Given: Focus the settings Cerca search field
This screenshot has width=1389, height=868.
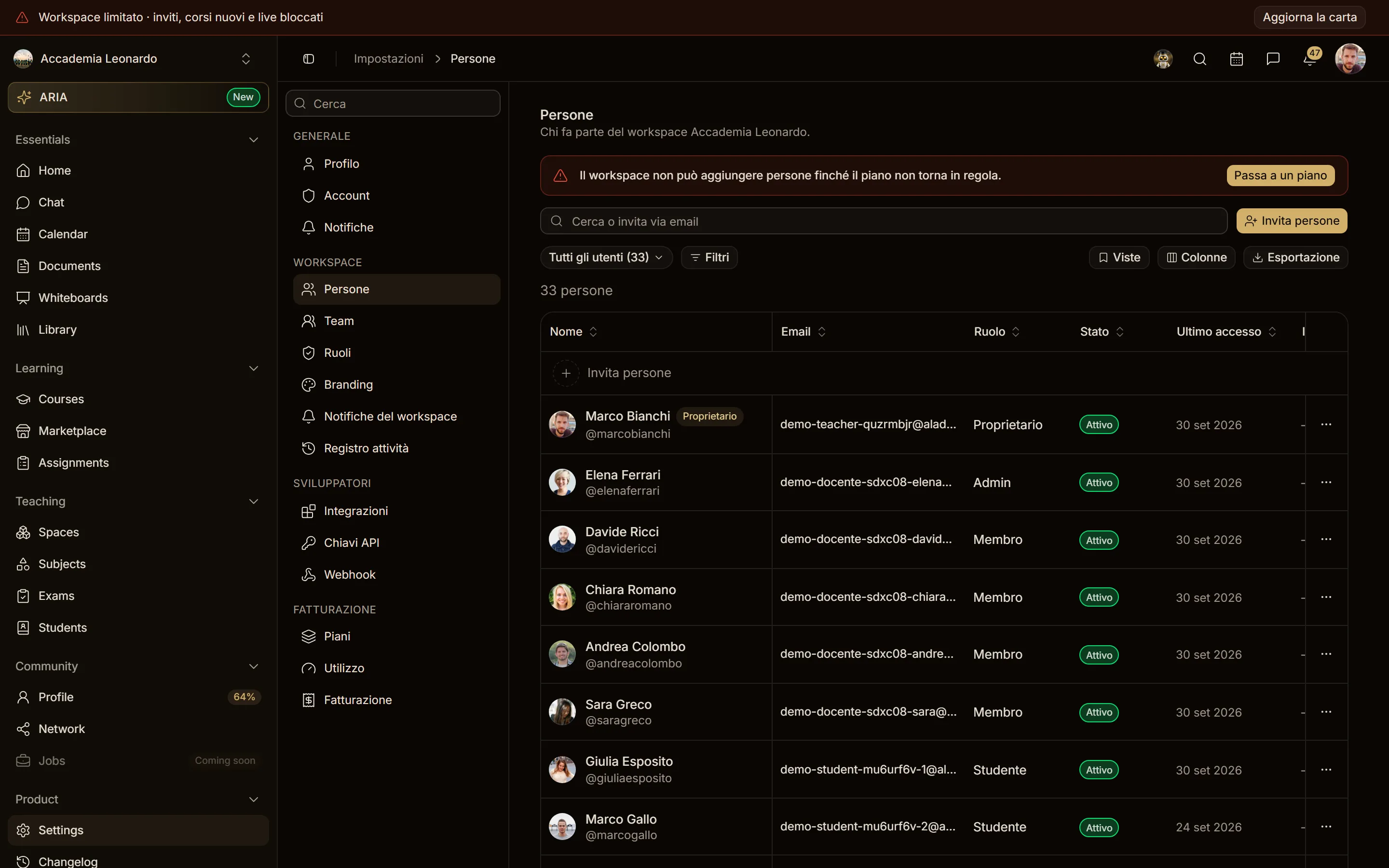Looking at the screenshot, I should coord(393,103).
